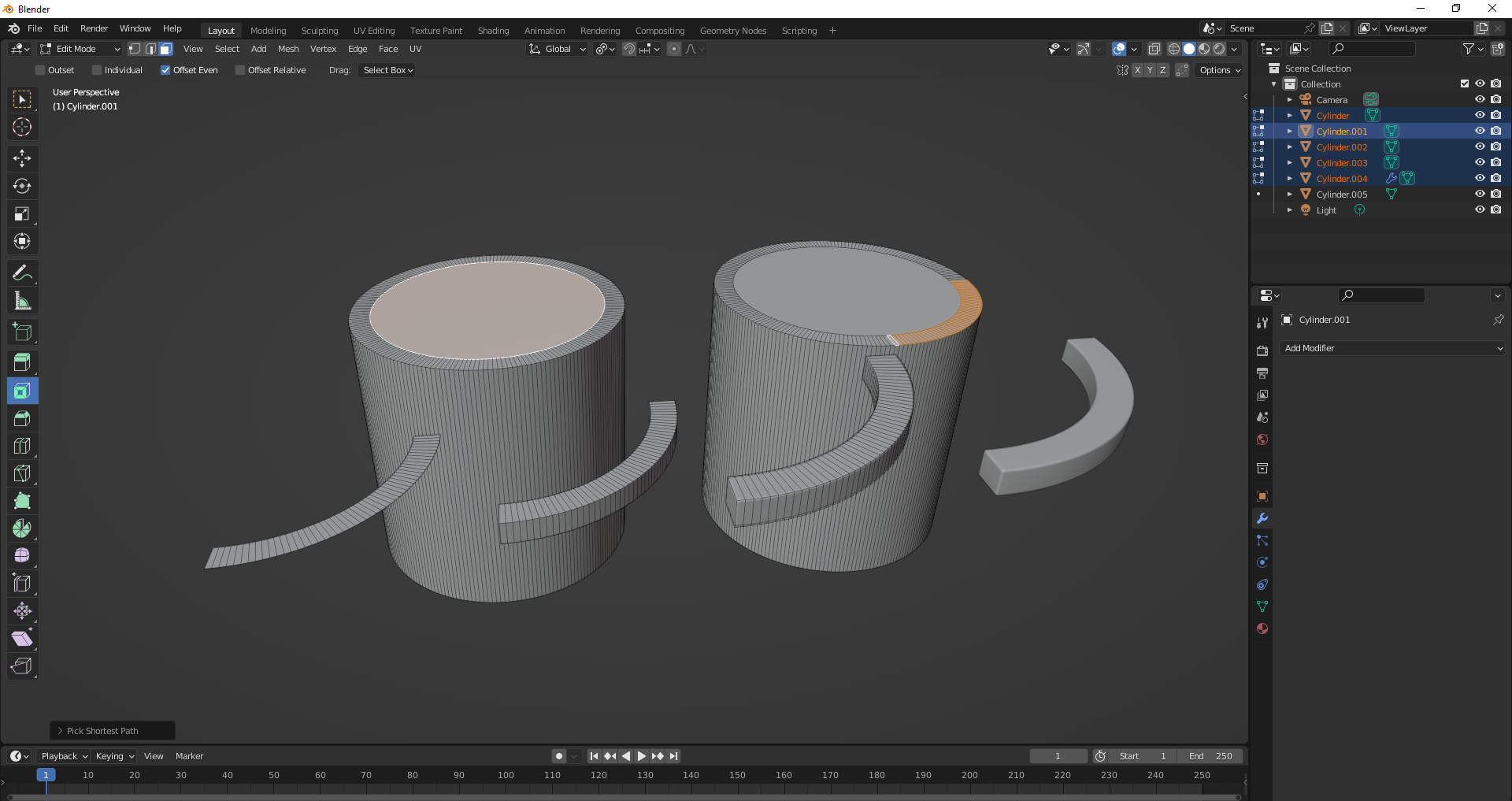Screen dimensions: 1512x801
Task: Select the Move tool in toolbar
Action: click(22, 158)
